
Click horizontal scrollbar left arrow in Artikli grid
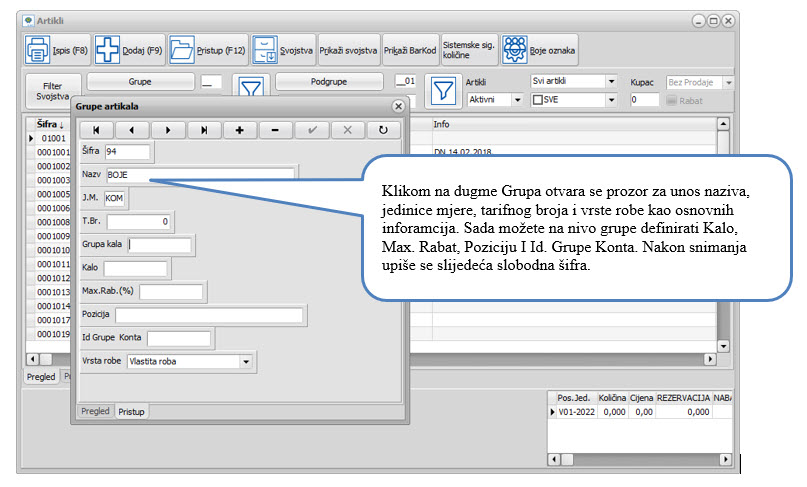[32, 359]
